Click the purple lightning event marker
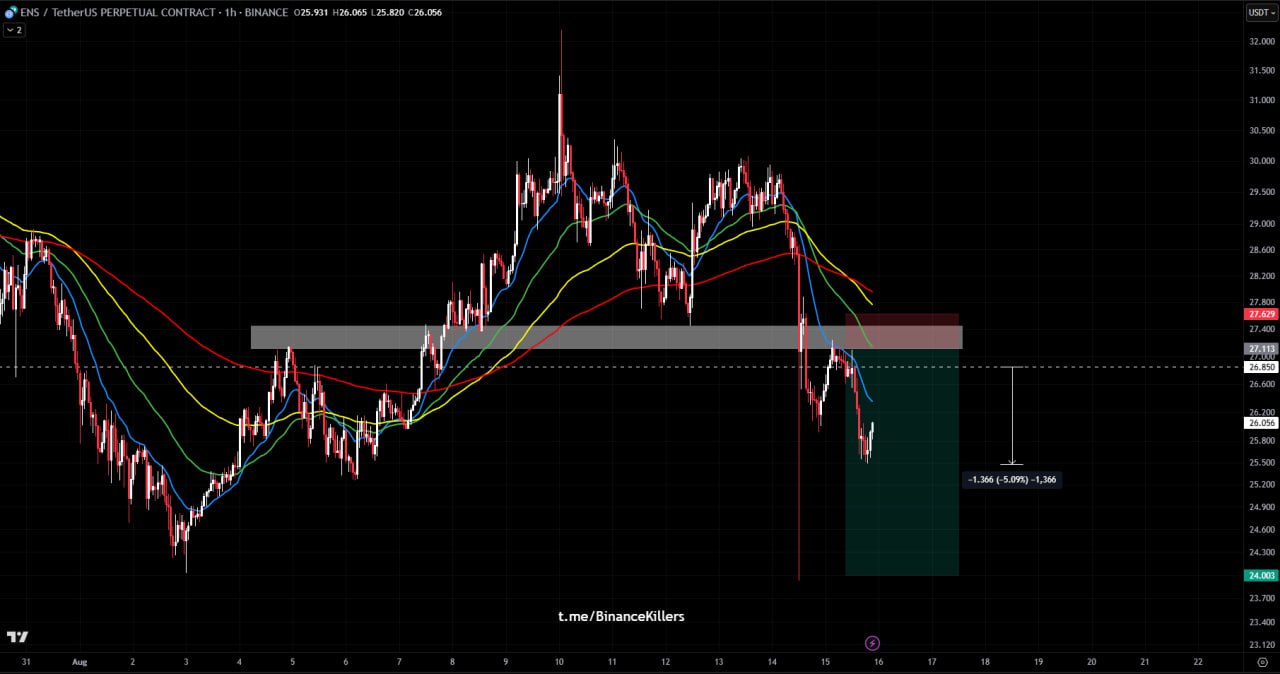The height and width of the screenshot is (674, 1280). pos(872,643)
